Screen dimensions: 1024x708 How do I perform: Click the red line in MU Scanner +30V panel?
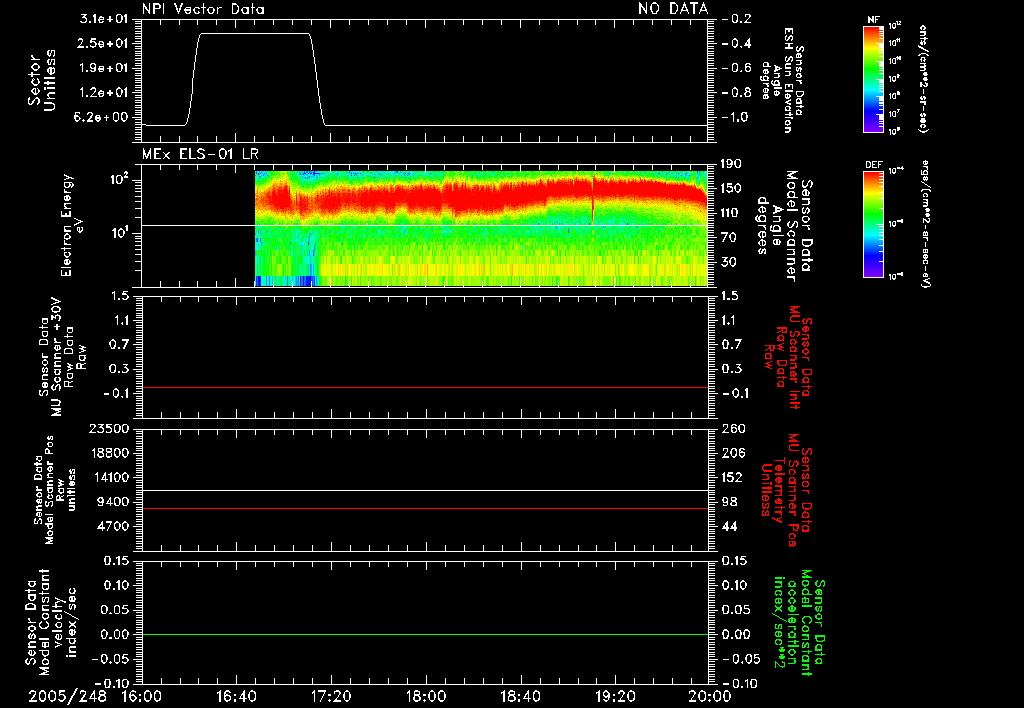425,387
